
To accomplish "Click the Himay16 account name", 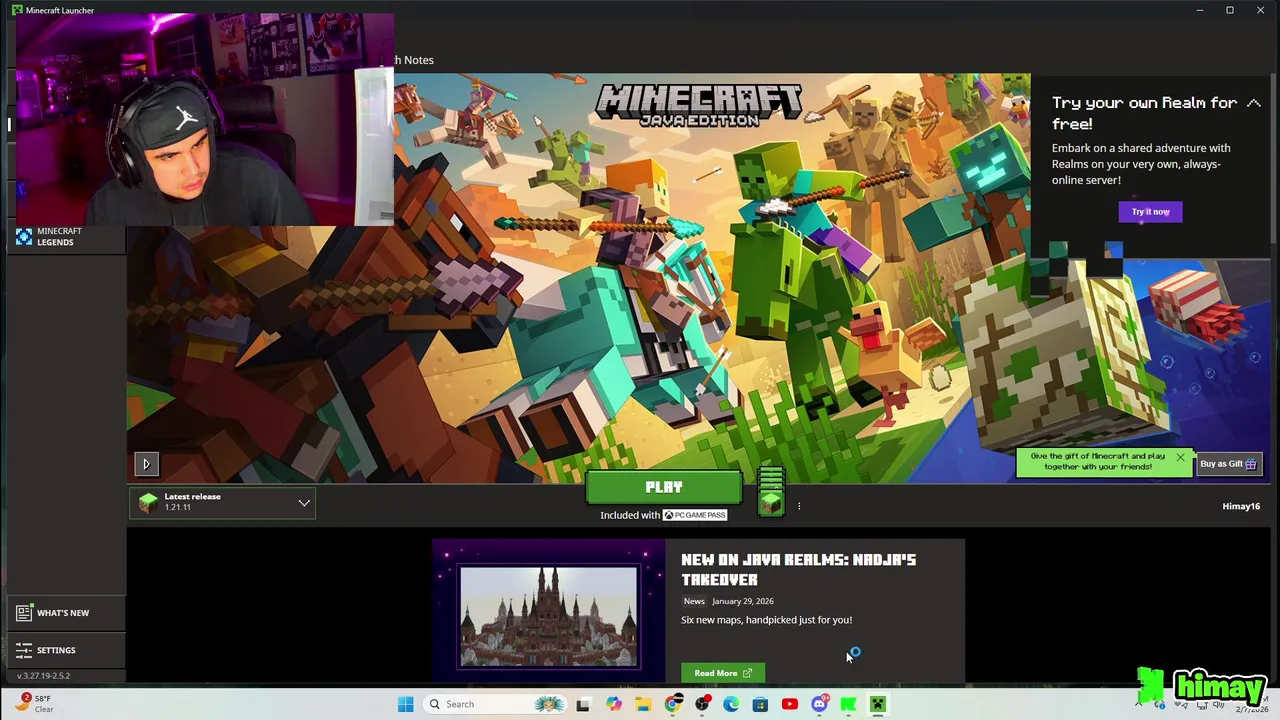I will point(1241,506).
